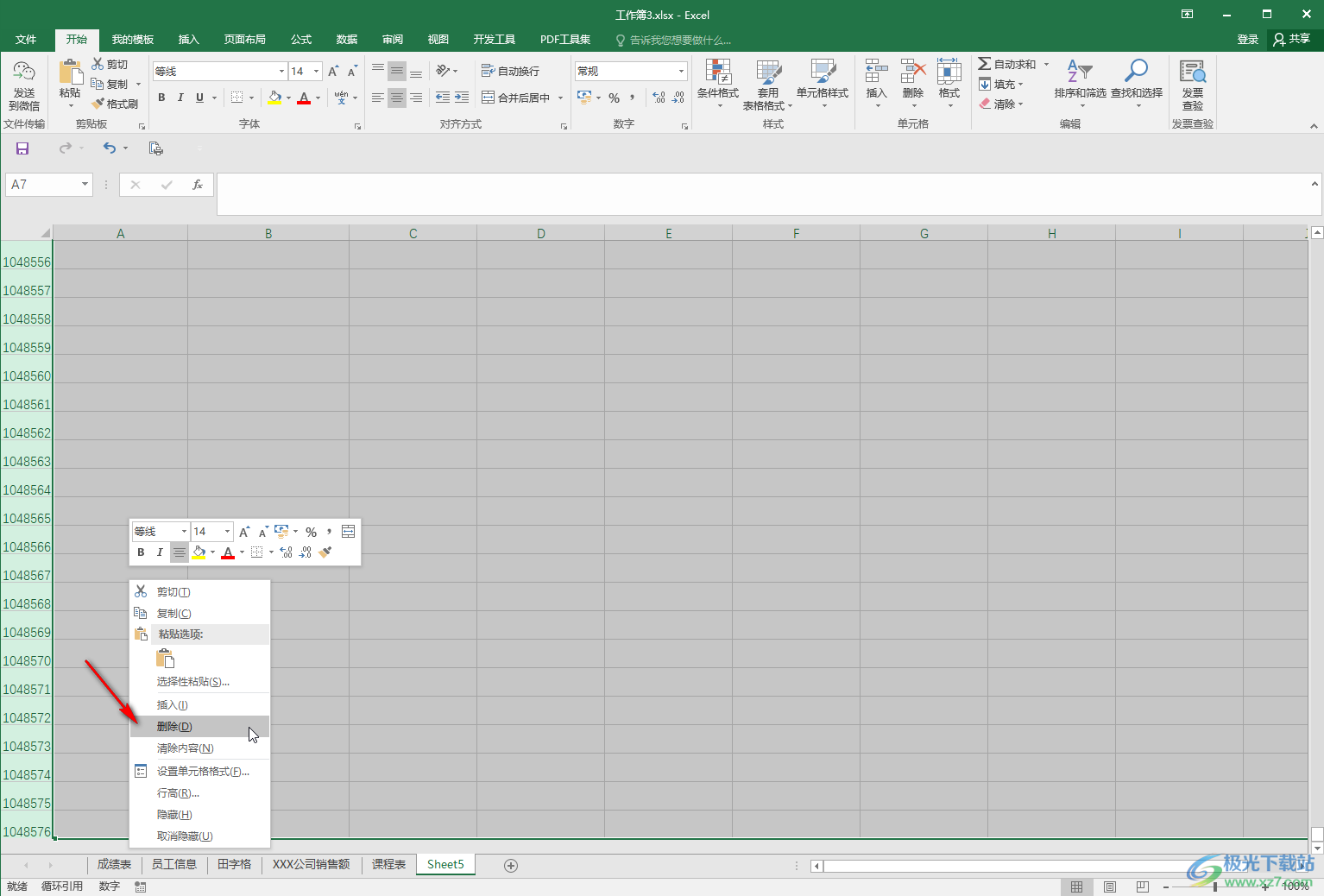Open the Page Layout (页面布局) ribbon tab
The height and width of the screenshot is (896, 1324).
click(245, 40)
